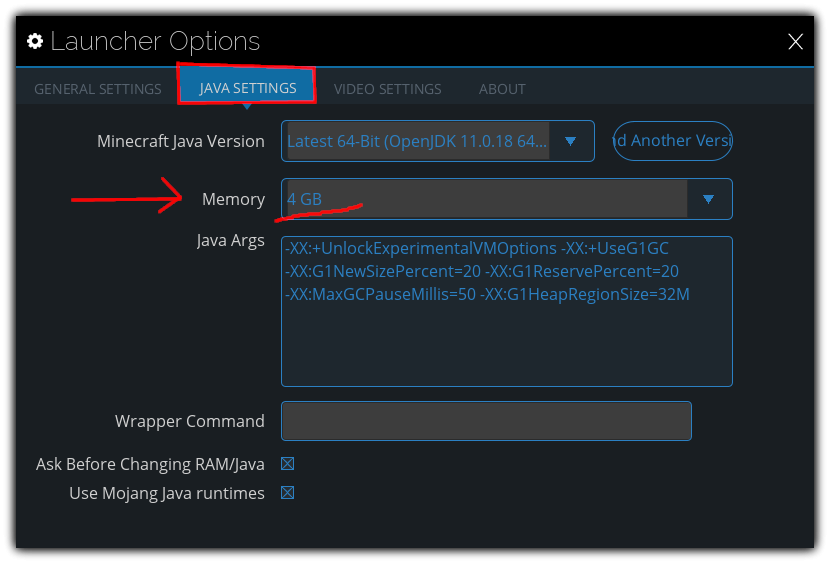Toggle Ask Before Changing RAM/Java checkbox
The height and width of the screenshot is (564, 830).
pos(288,464)
